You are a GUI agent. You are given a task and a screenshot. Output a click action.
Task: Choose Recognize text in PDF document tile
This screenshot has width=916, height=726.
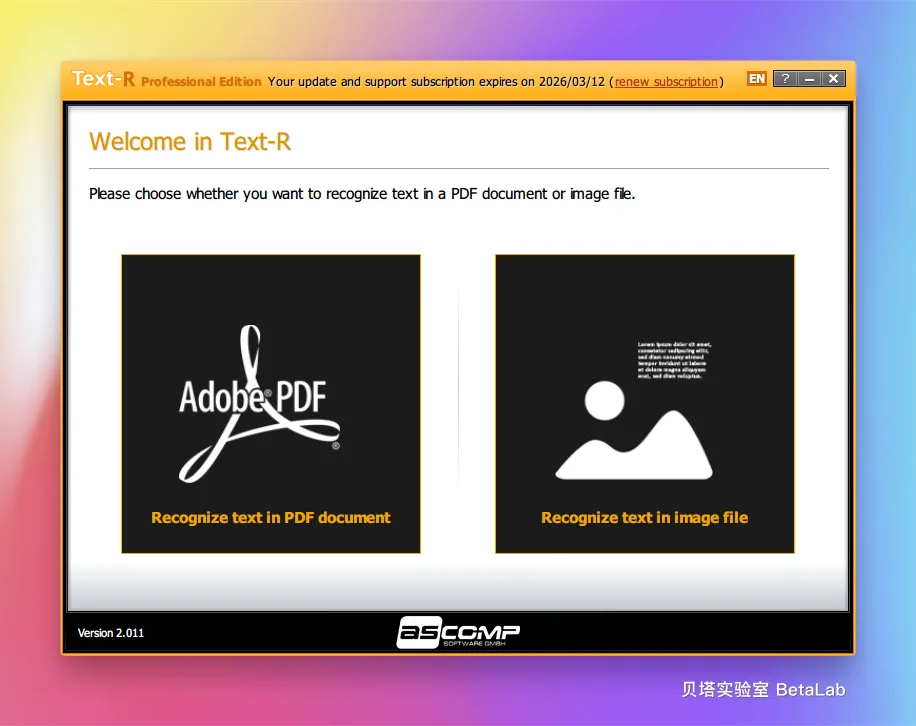271,404
